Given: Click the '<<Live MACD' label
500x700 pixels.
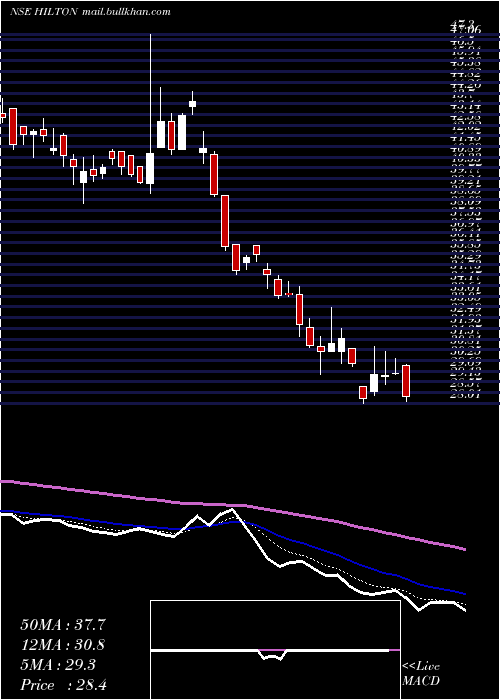Looking at the screenshot, I should click(x=421, y=674).
